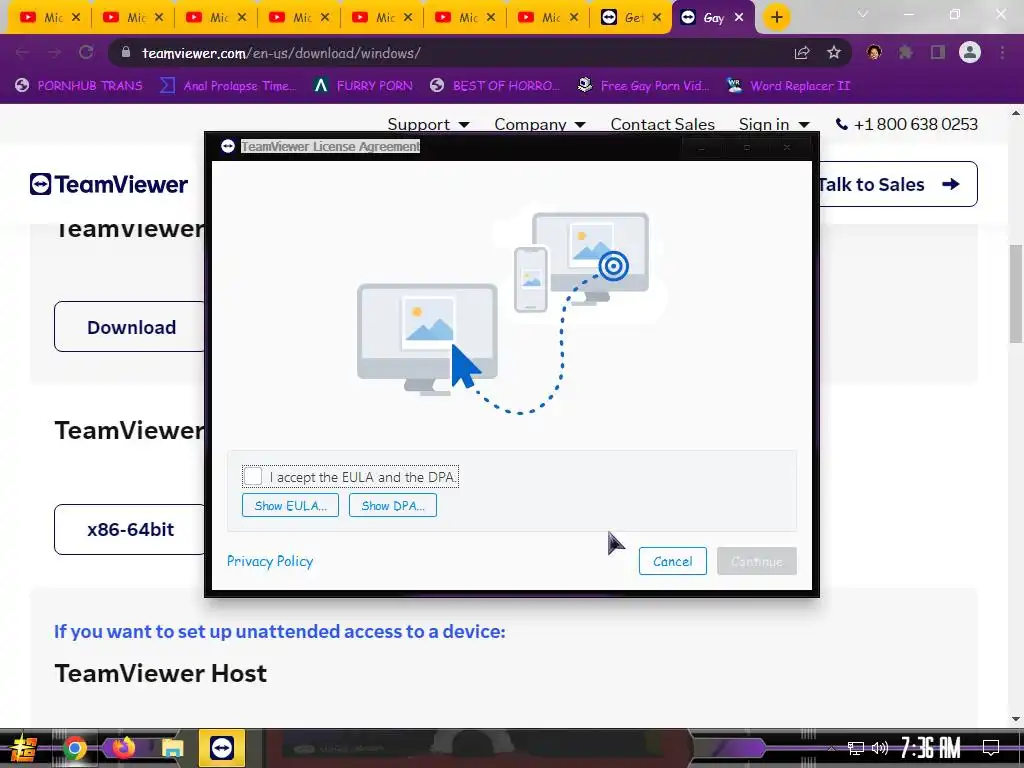Click the extension avatar icon beside the star
Image resolution: width=1024 pixels, height=768 pixels.
point(874,52)
